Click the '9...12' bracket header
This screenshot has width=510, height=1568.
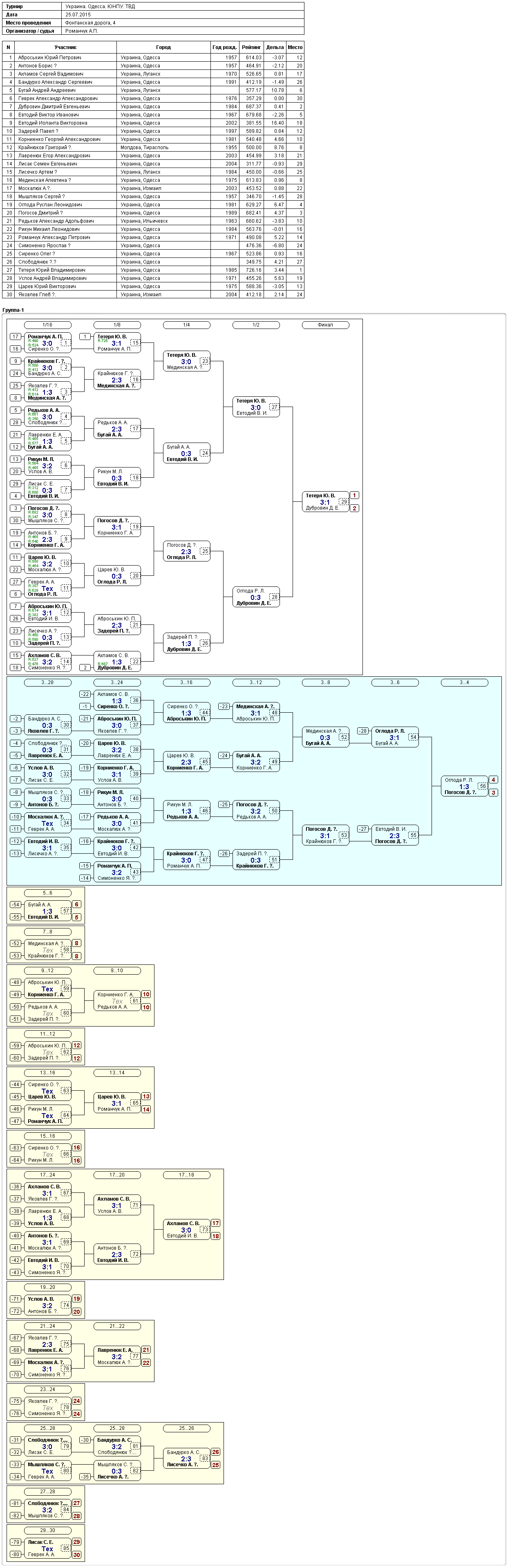47,971
